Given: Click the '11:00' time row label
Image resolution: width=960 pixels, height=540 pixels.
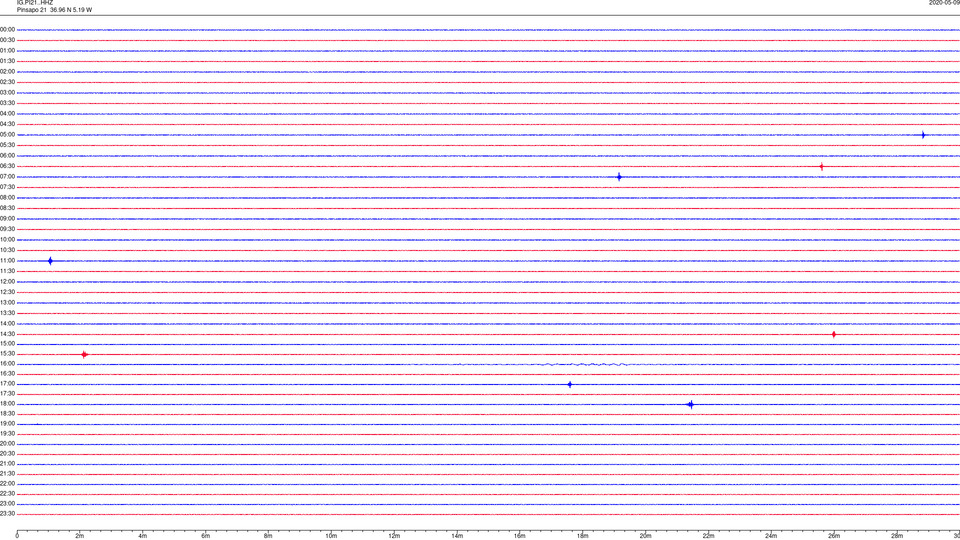Looking at the screenshot, I should pos(7,261).
